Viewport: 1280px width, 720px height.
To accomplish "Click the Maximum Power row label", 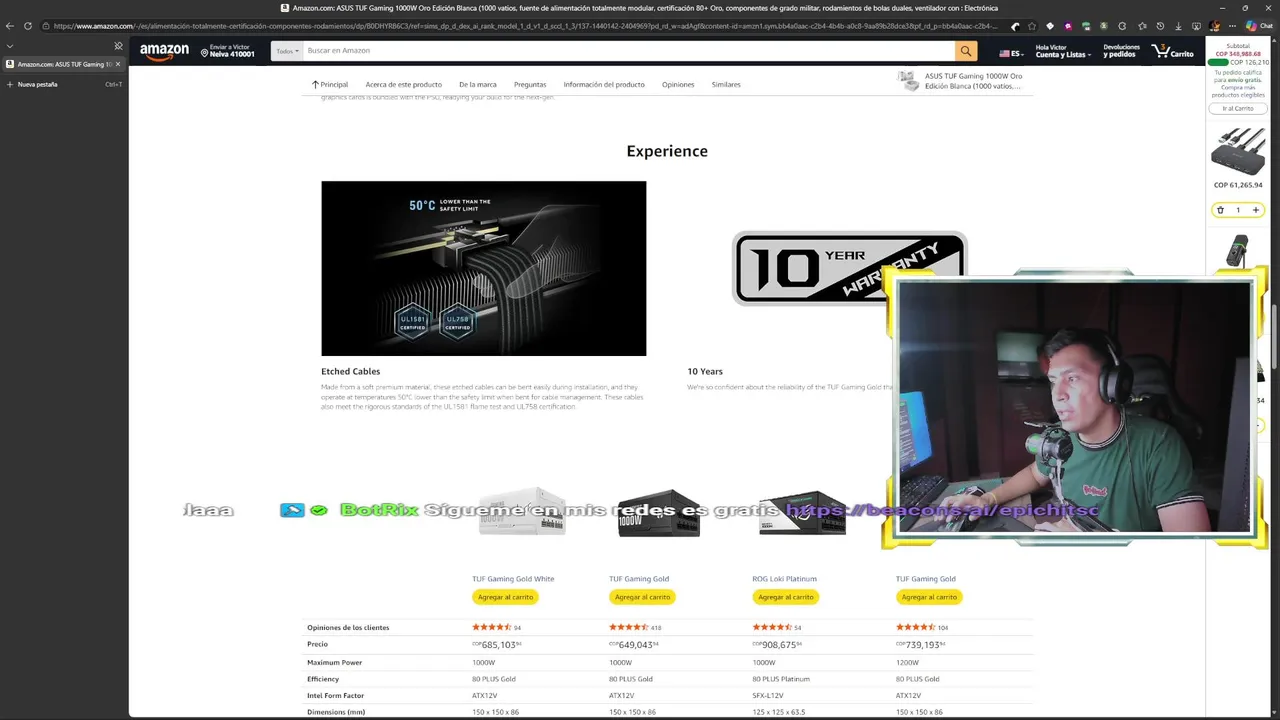I will coord(334,662).
